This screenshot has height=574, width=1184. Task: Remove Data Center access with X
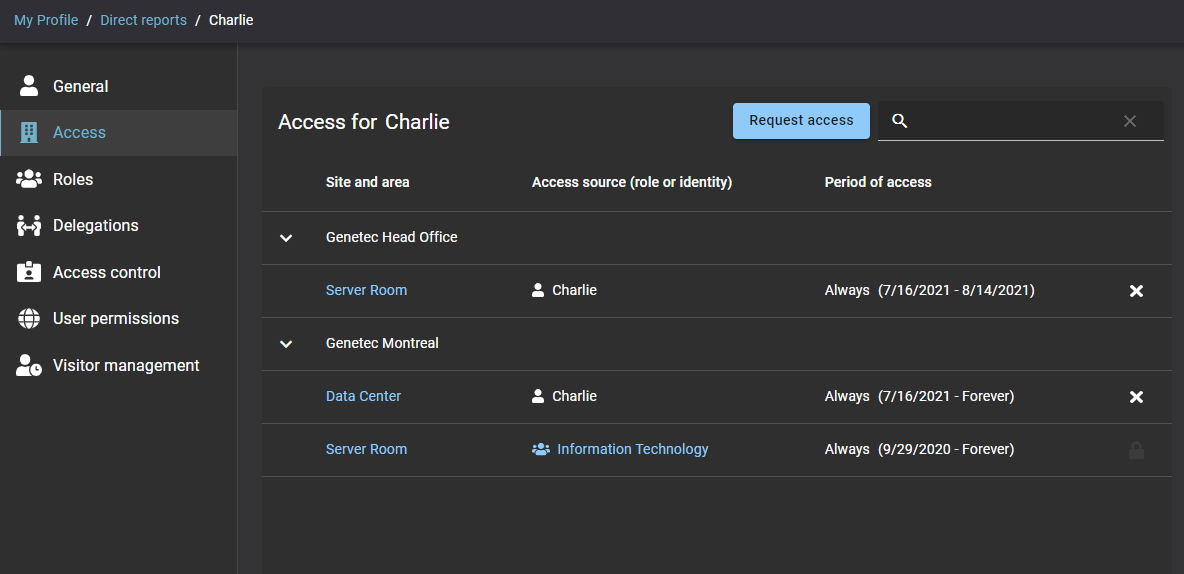click(x=1136, y=397)
